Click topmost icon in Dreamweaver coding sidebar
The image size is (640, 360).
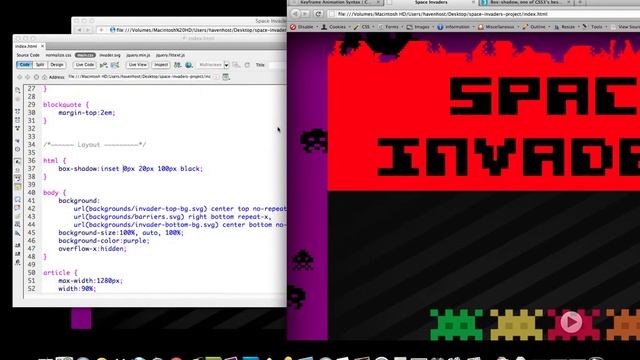pos(18,90)
